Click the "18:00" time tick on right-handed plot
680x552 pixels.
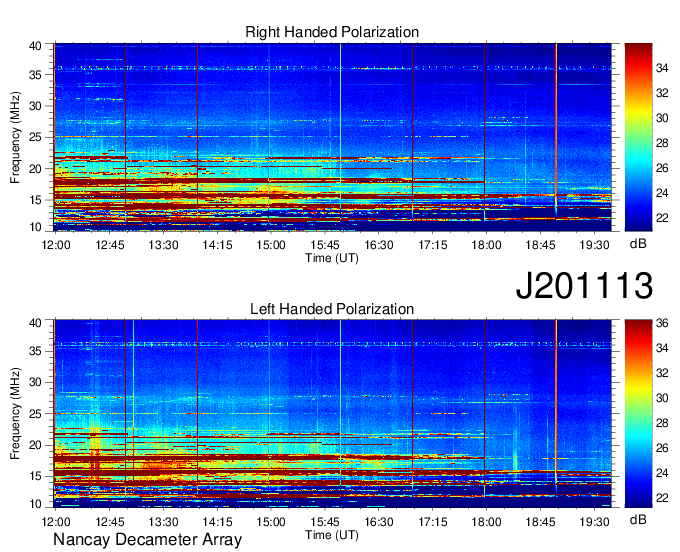(487, 245)
